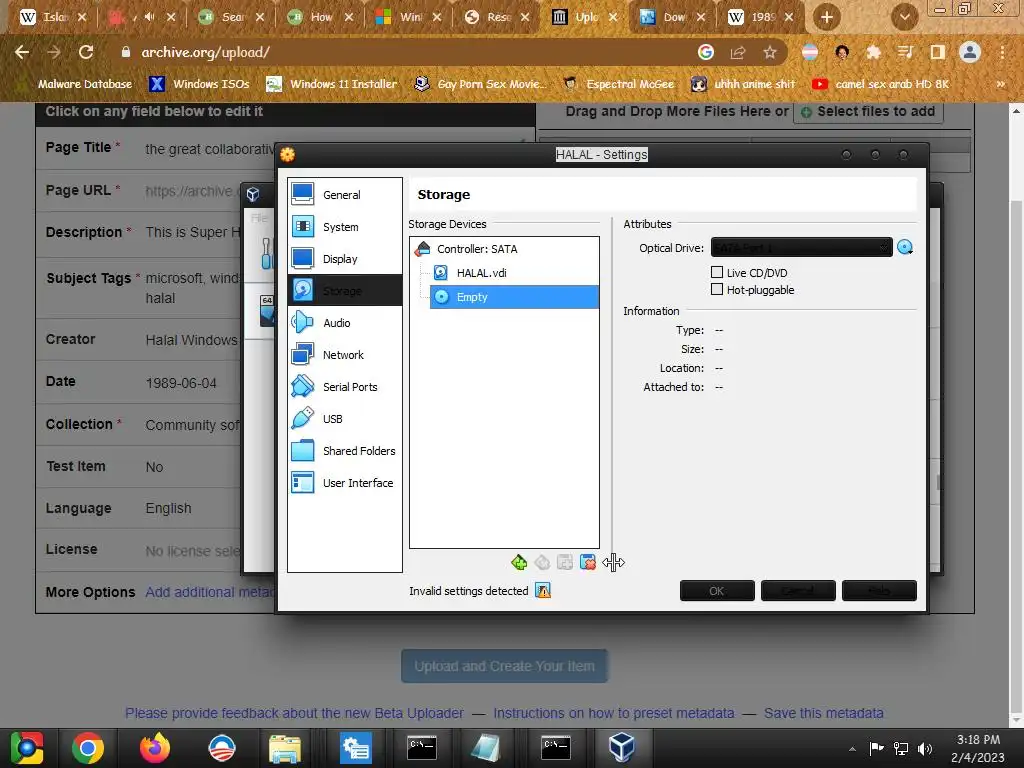Open the Chrome extensions puzzle icon
Viewport: 1024px width, 768px height.
pyautogui.click(x=873, y=52)
